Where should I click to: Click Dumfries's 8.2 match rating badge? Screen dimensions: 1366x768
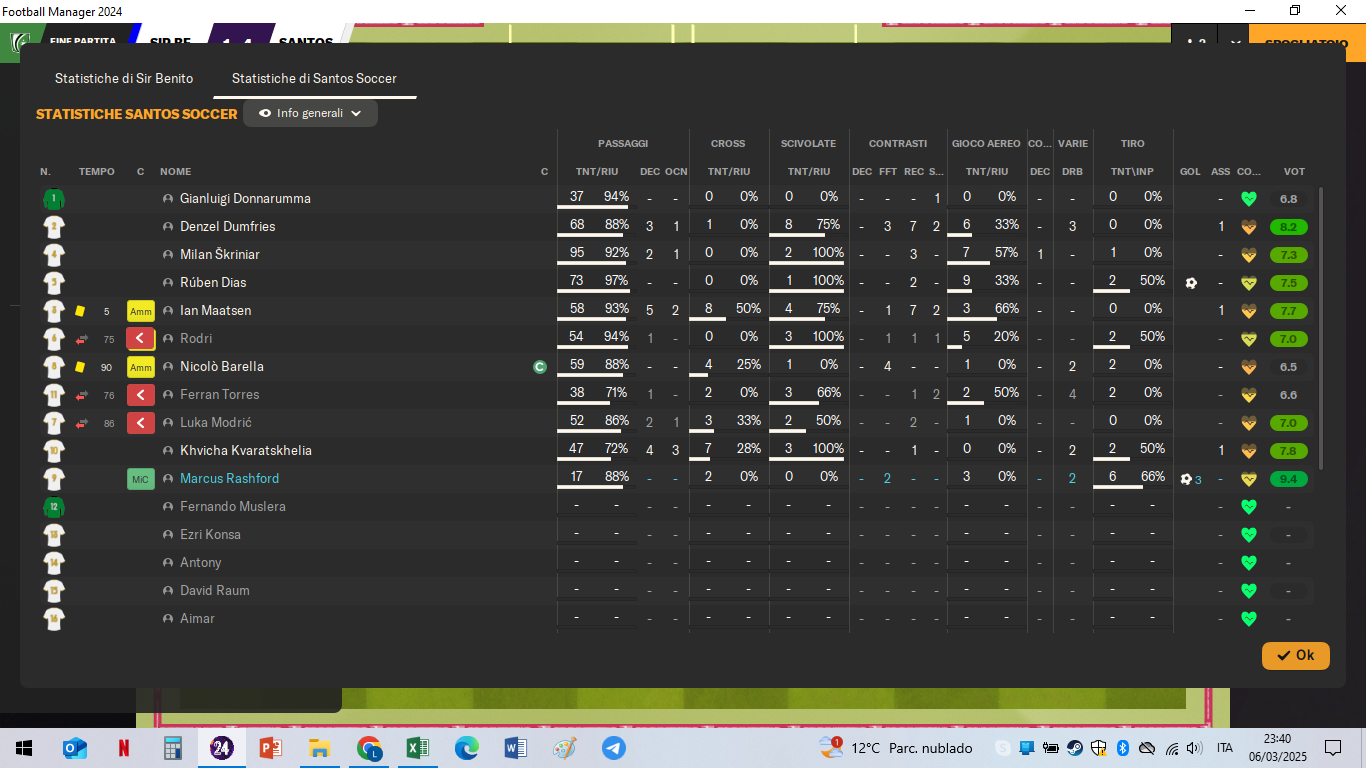pos(1288,227)
